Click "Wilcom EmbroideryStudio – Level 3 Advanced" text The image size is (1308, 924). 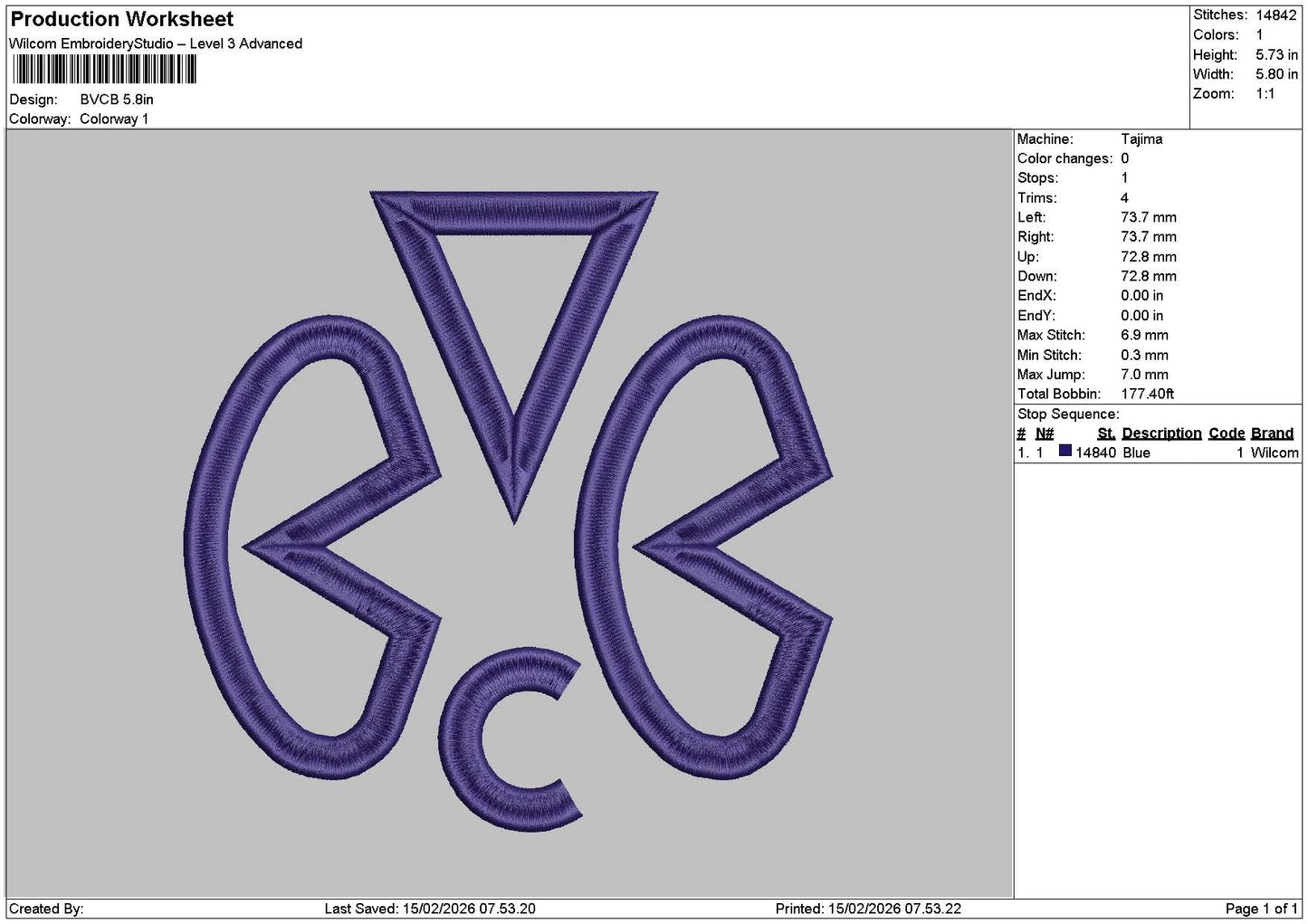156,43
